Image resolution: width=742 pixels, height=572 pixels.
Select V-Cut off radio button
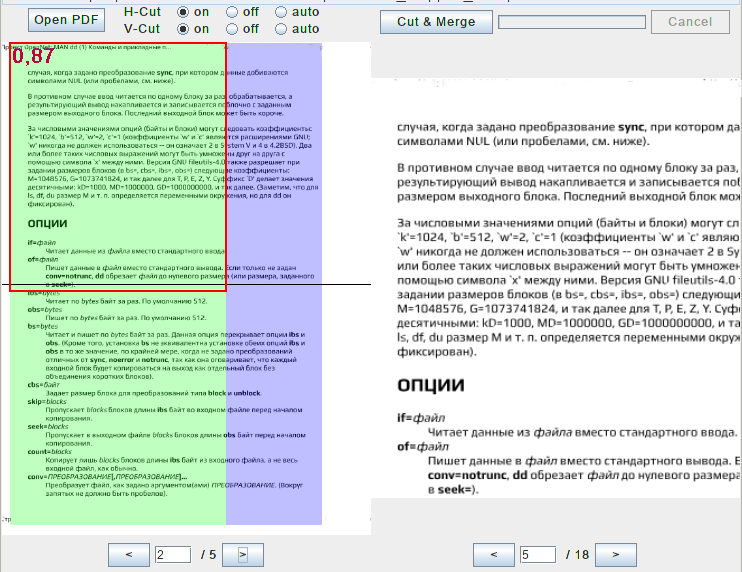point(232,29)
